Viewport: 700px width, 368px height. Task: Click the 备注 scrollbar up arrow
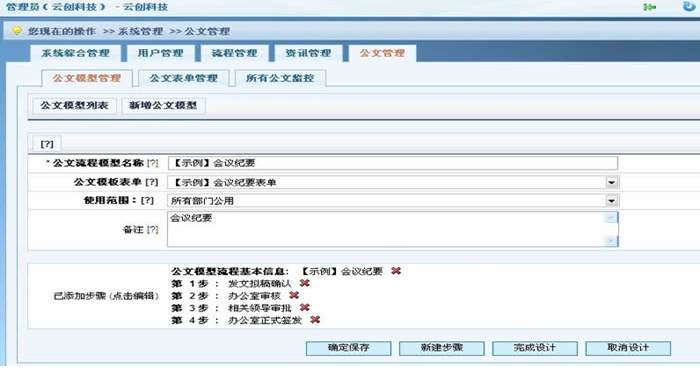611,217
